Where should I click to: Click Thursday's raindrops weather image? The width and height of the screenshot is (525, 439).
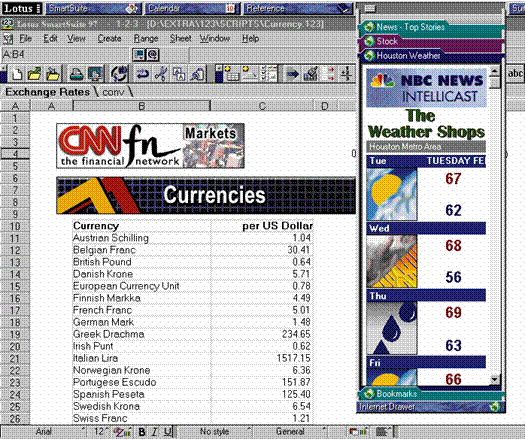[392, 328]
